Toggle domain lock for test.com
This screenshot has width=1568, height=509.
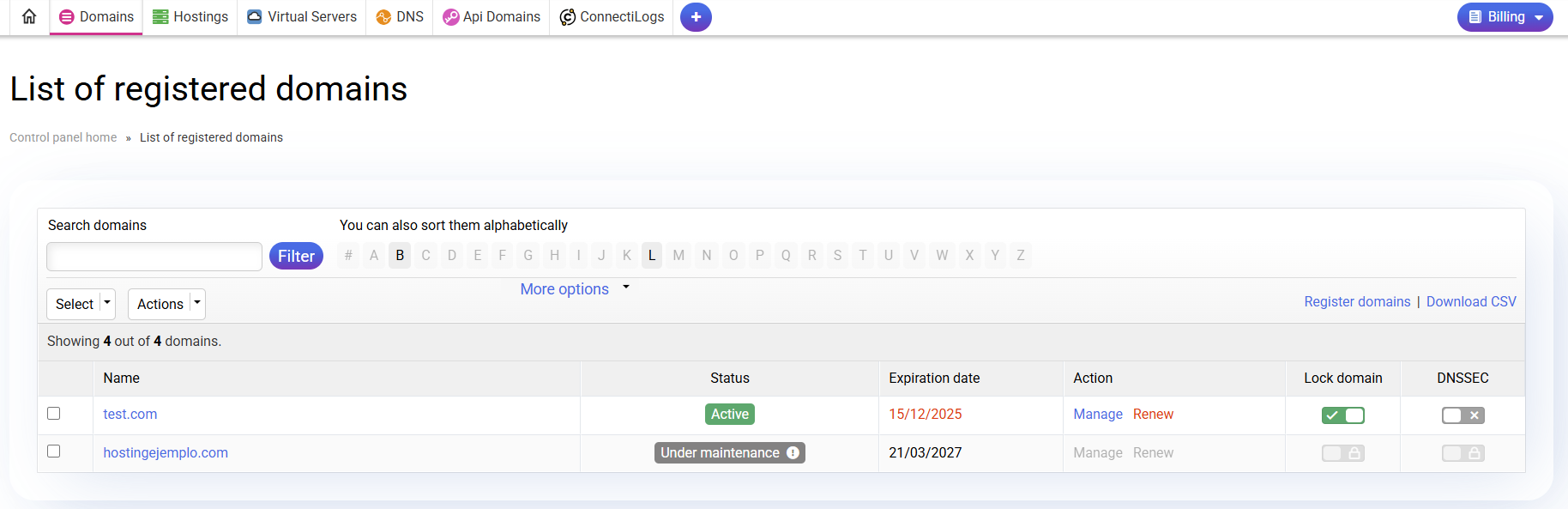click(1342, 415)
